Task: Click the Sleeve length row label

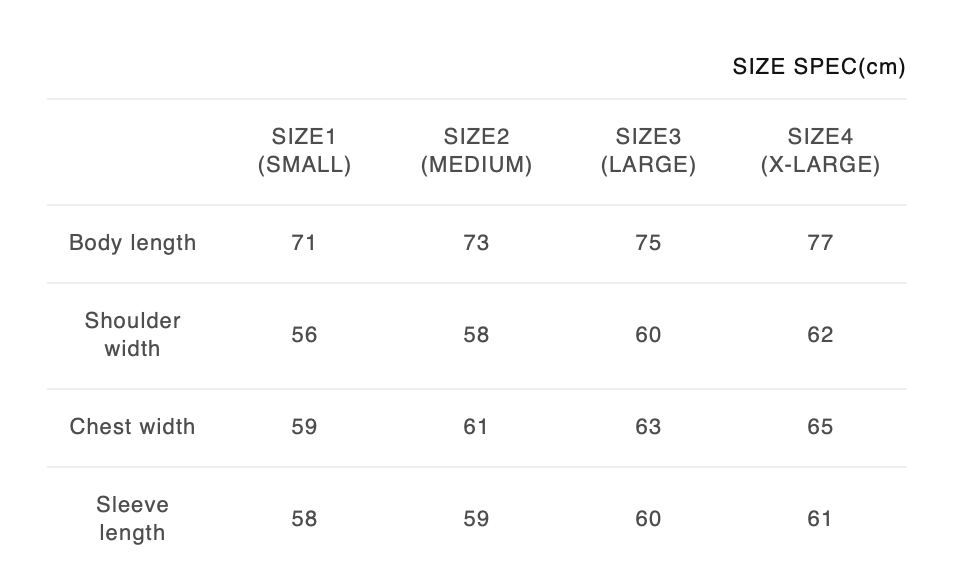Action: [132, 519]
